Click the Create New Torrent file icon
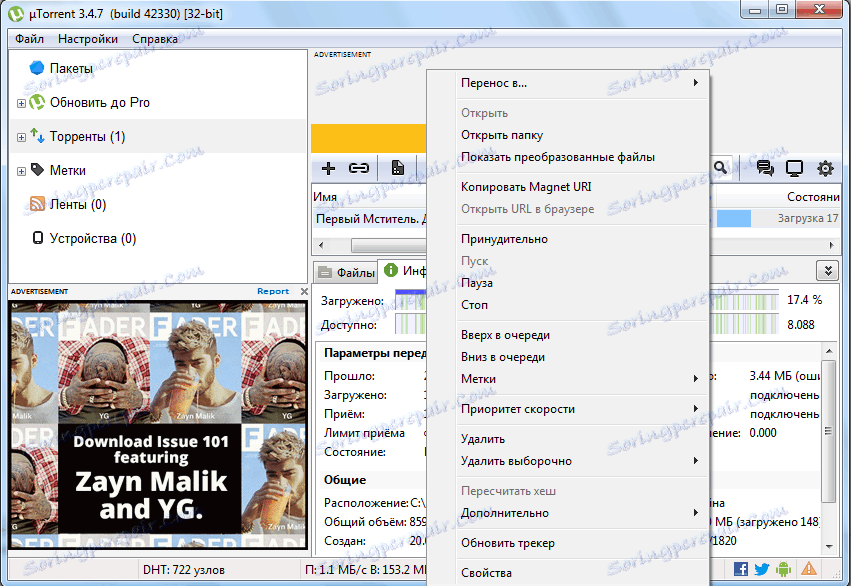This screenshot has width=851, height=586. pyautogui.click(x=398, y=168)
